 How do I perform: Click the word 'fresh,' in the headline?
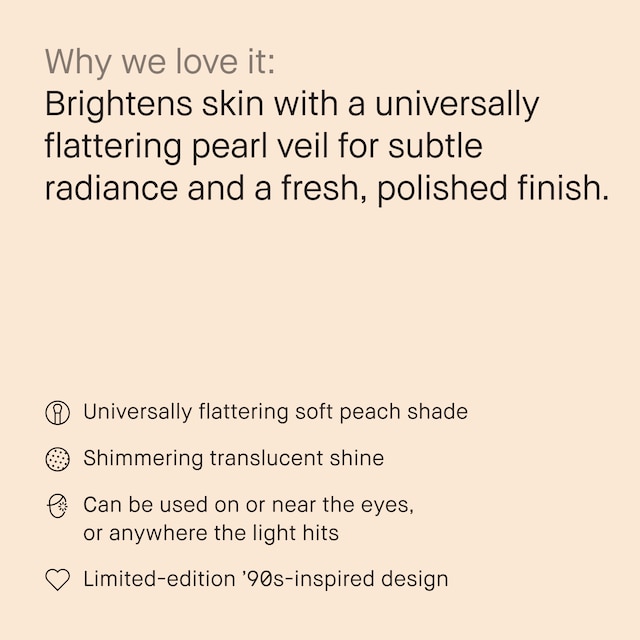click(324, 189)
